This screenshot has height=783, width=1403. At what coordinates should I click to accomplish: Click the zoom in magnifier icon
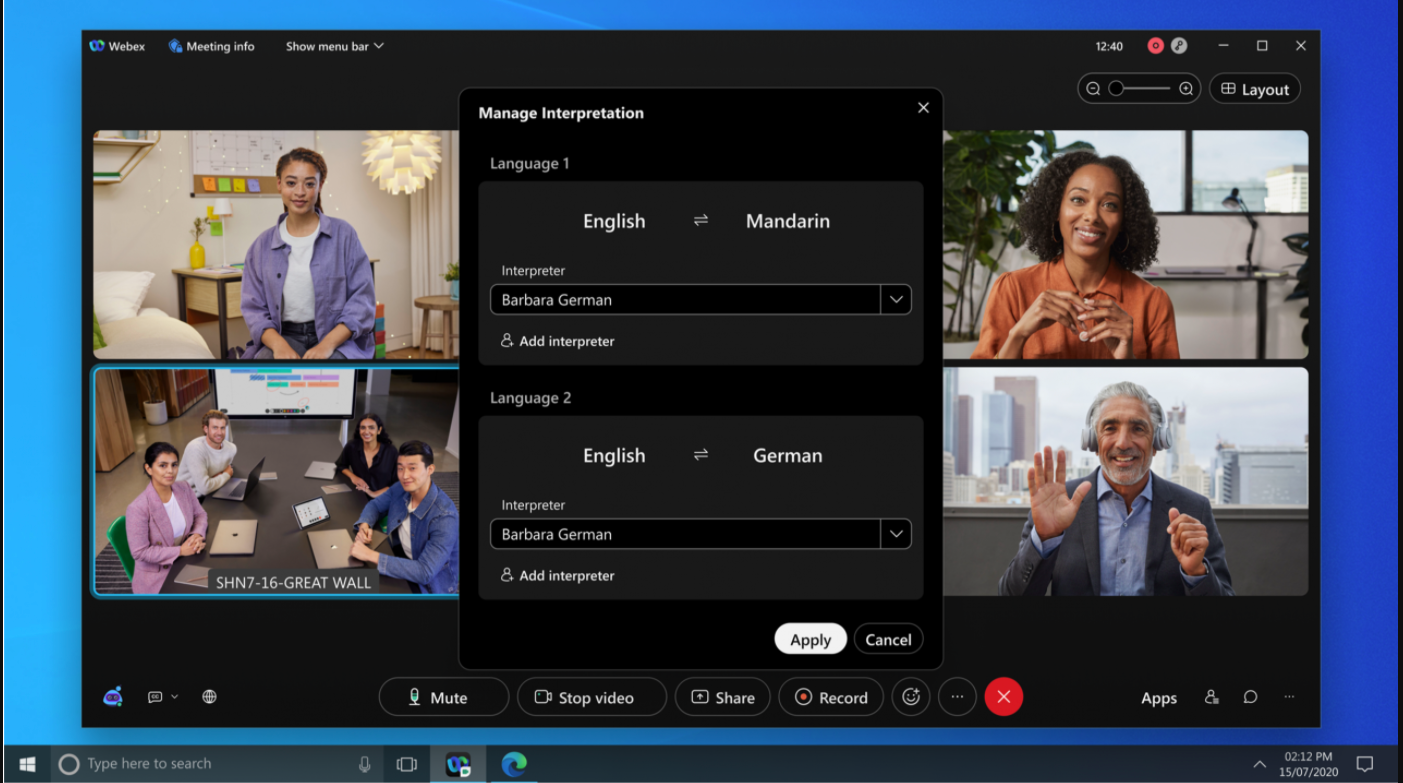[1186, 89]
